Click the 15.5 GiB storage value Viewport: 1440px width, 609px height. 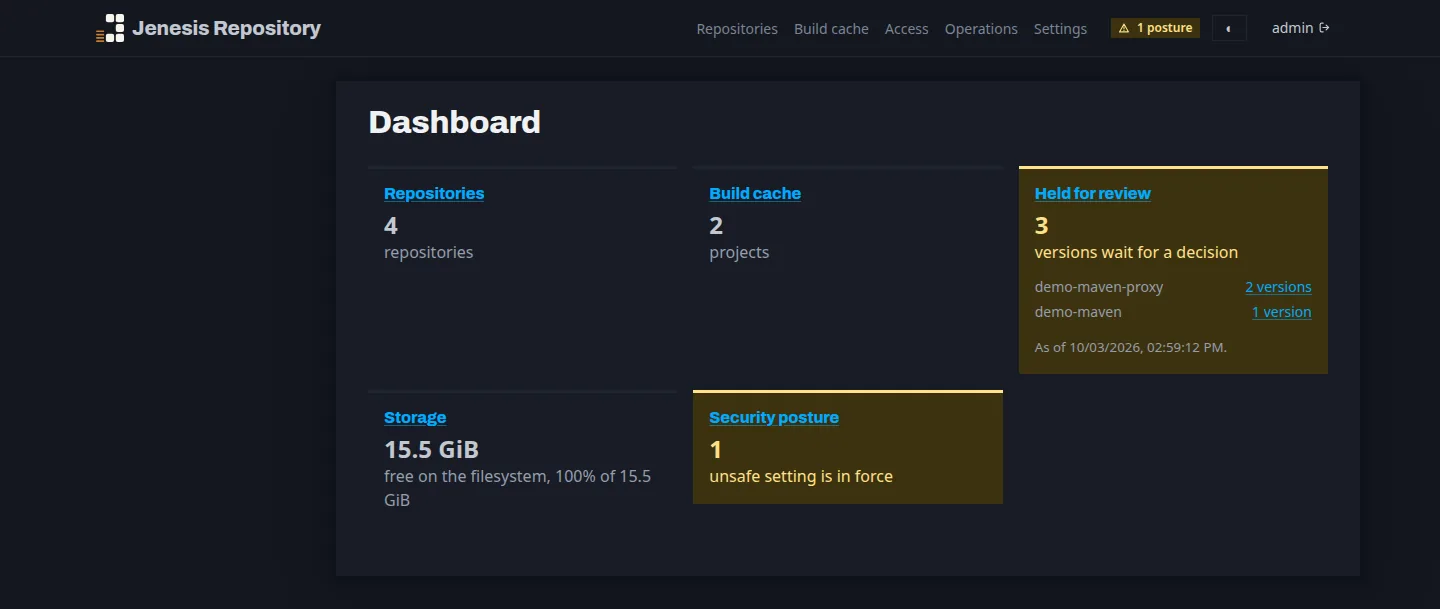(x=431, y=449)
